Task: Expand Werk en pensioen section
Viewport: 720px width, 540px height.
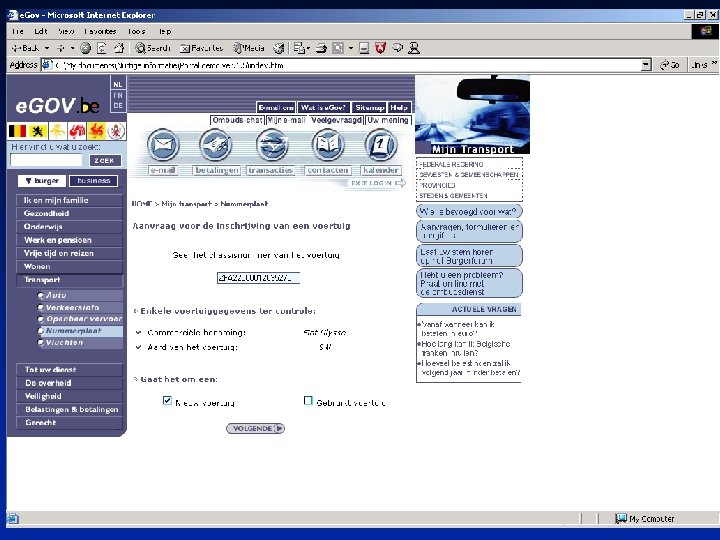Action: coord(70,240)
